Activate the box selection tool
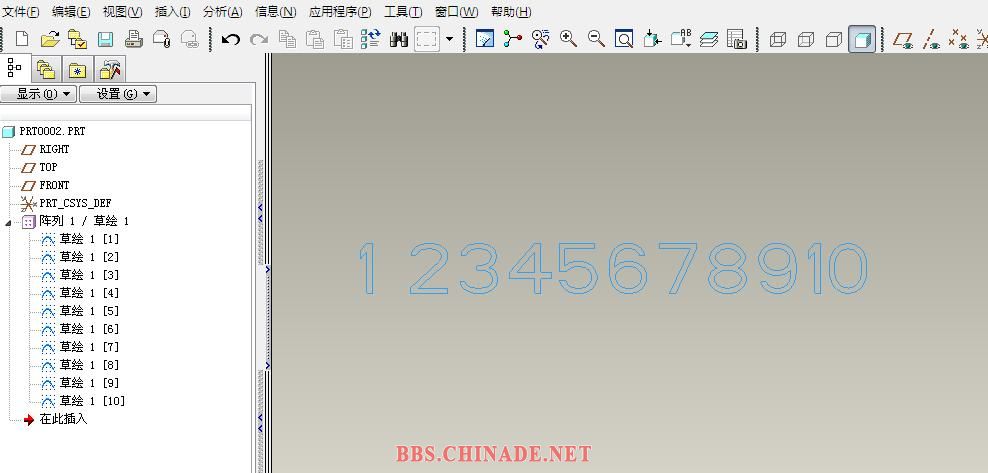The height and width of the screenshot is (473, 988). click(x=427, y=40)
